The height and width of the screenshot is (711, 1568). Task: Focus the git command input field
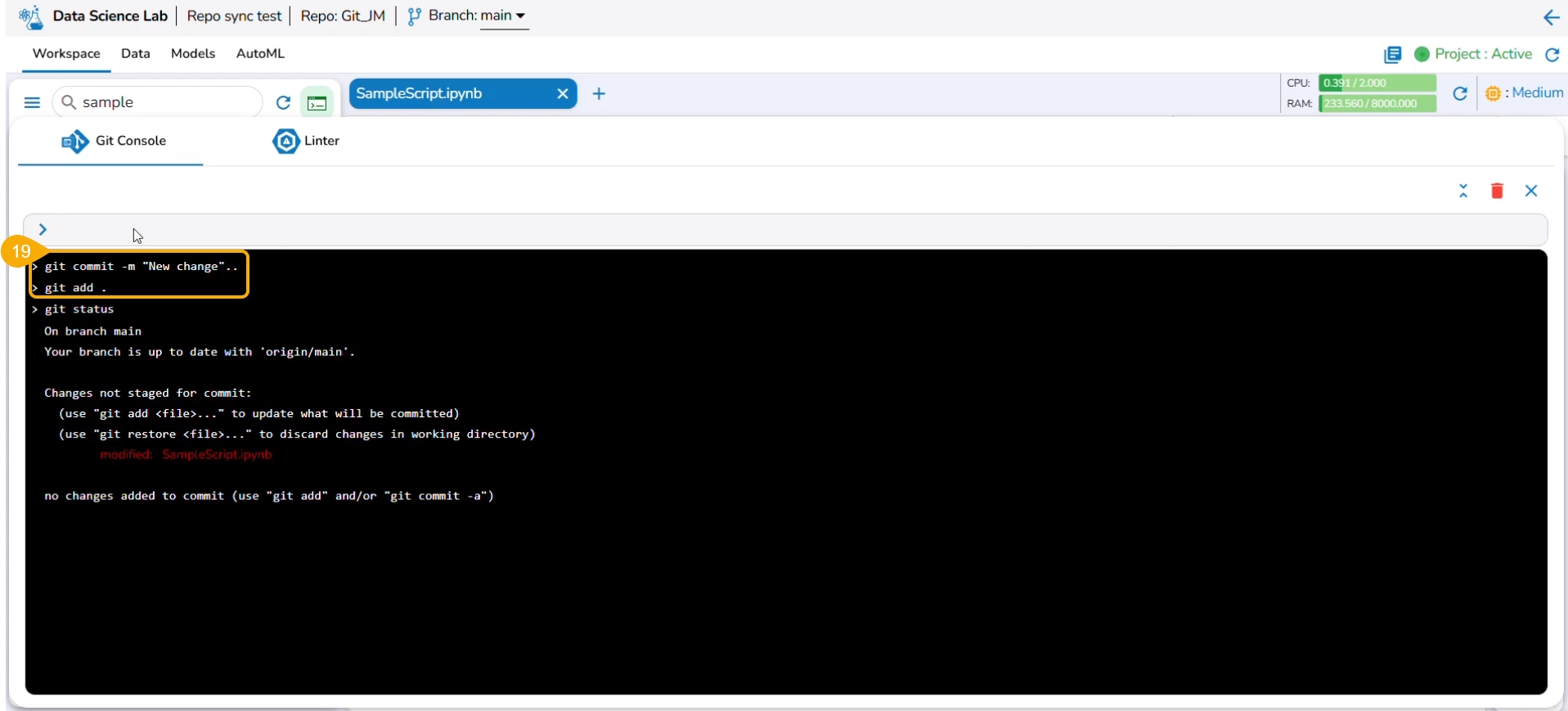coord(785,230)
